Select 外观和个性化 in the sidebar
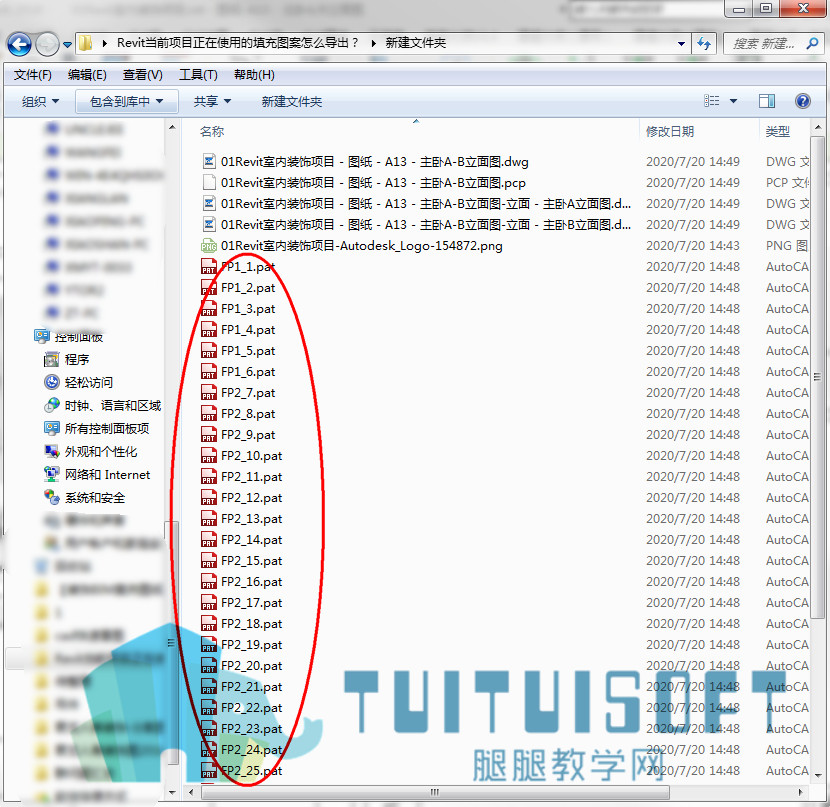Screen dimensions: 830x807 (101, 451)
